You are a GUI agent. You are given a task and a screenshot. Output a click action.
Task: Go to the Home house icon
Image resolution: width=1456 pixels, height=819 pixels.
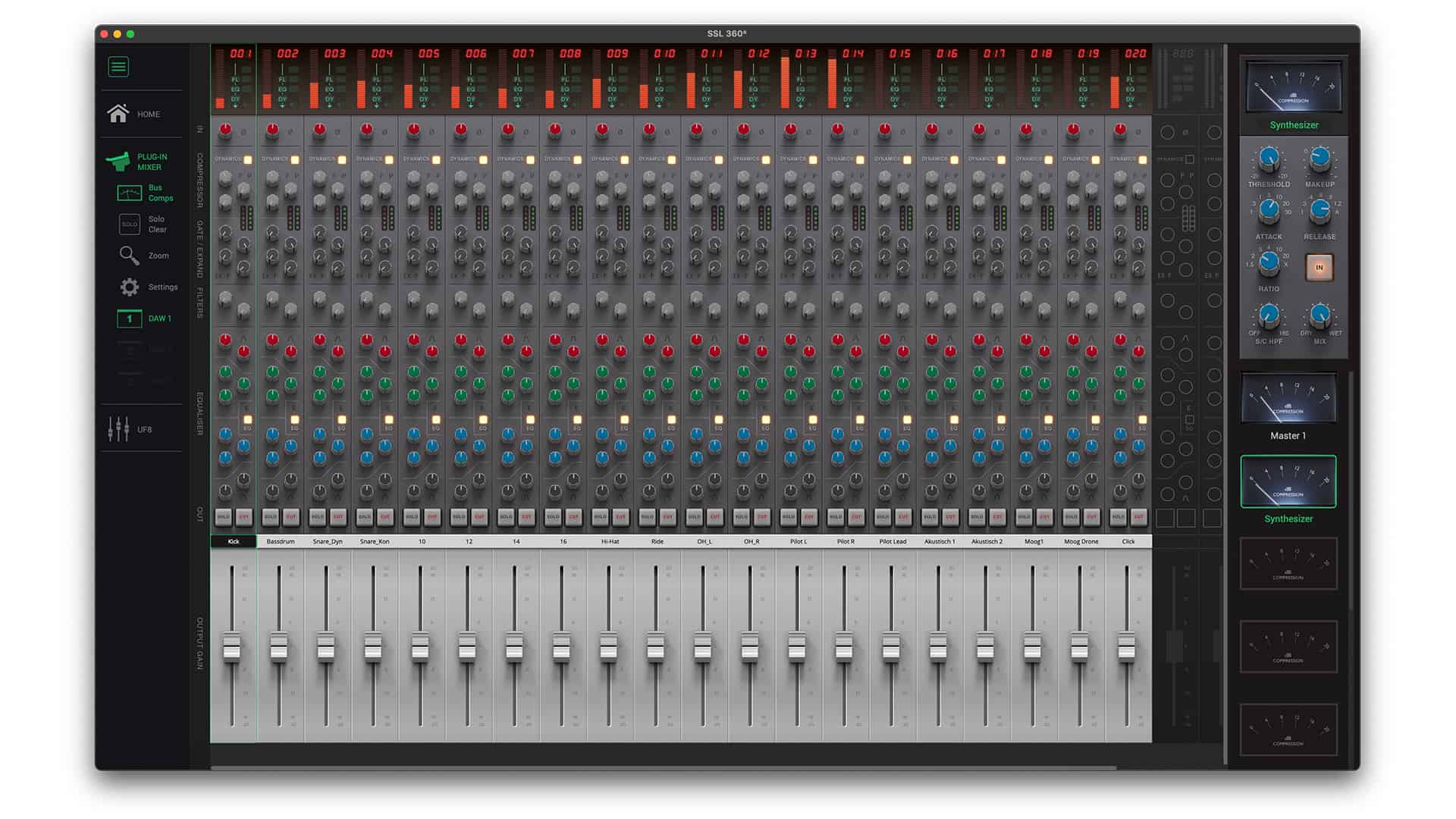tap(118, 114)
